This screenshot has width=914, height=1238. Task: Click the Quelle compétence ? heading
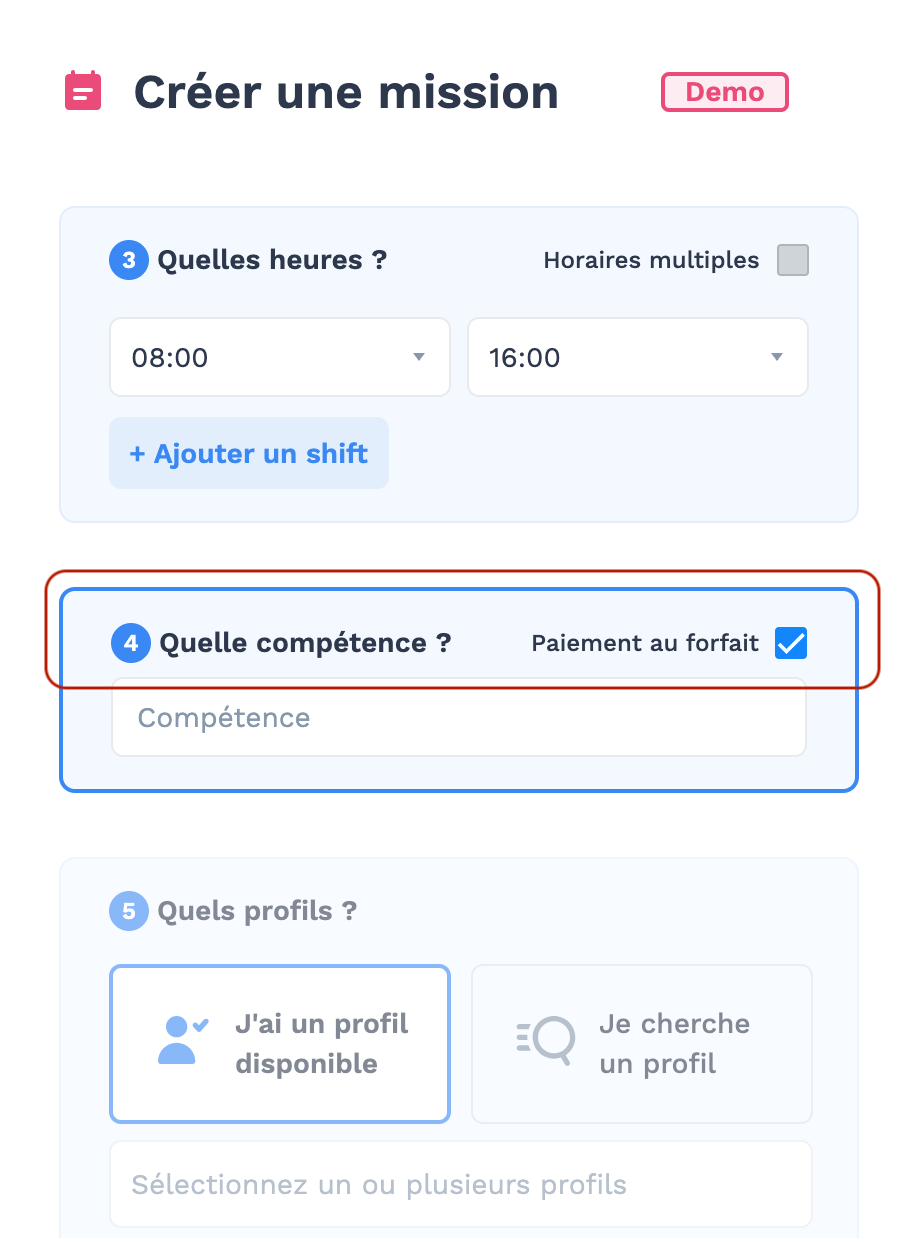pos(306,643)
